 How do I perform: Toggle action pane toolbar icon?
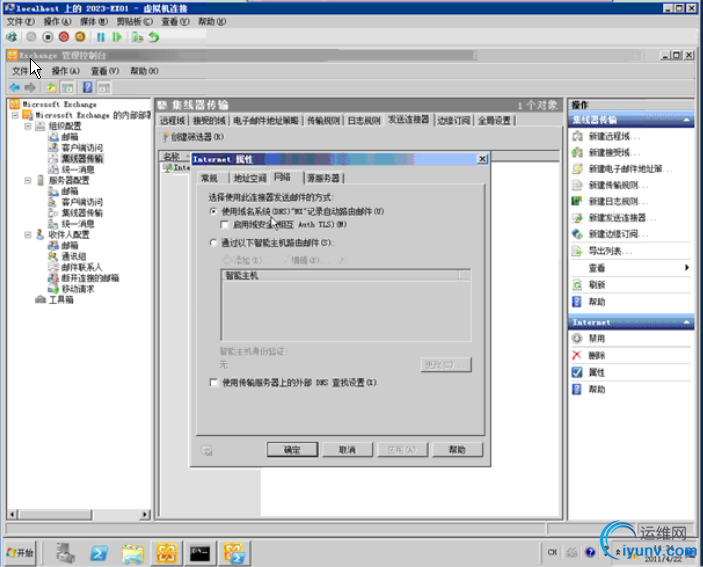point(104,88)
